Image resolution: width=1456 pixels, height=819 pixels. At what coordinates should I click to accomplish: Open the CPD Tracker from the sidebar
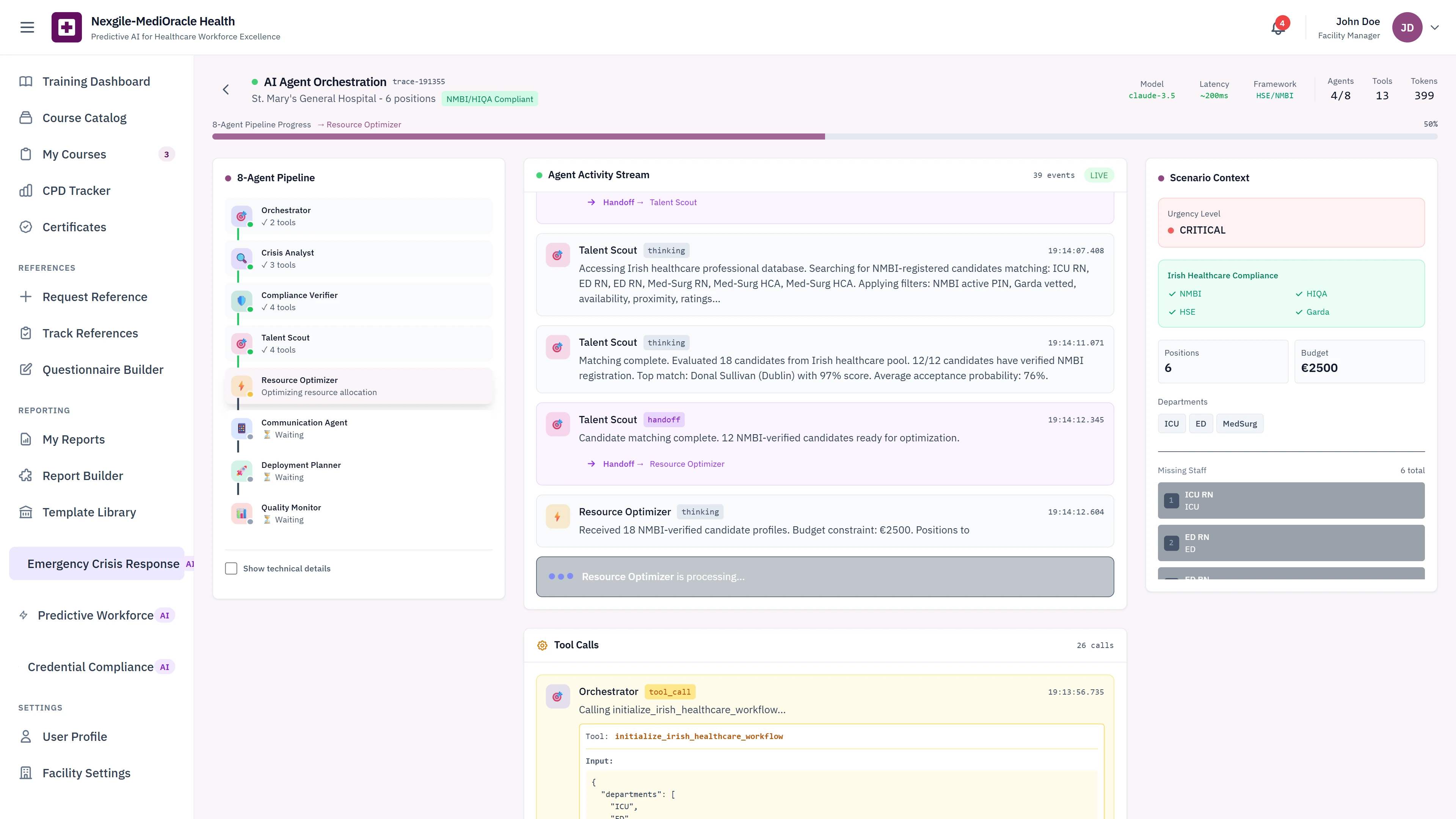pyautogui.click(x=76, y=190)
